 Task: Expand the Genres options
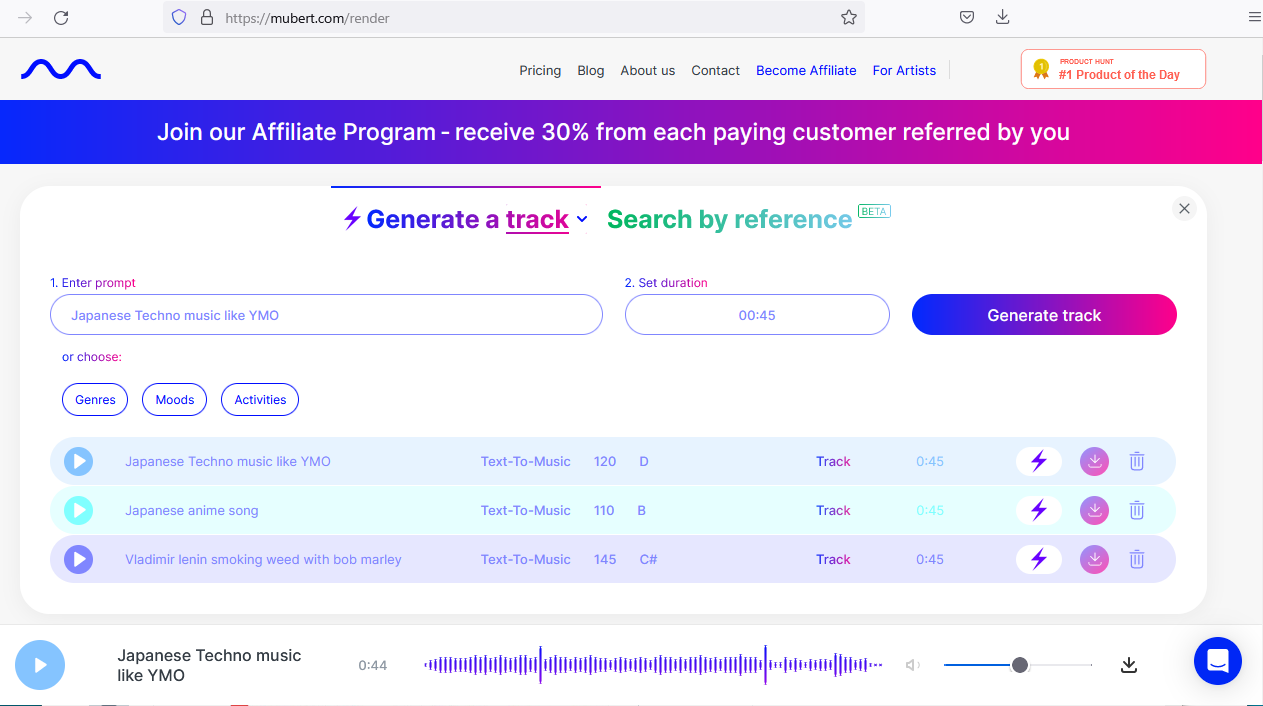[x=95, y=399]
